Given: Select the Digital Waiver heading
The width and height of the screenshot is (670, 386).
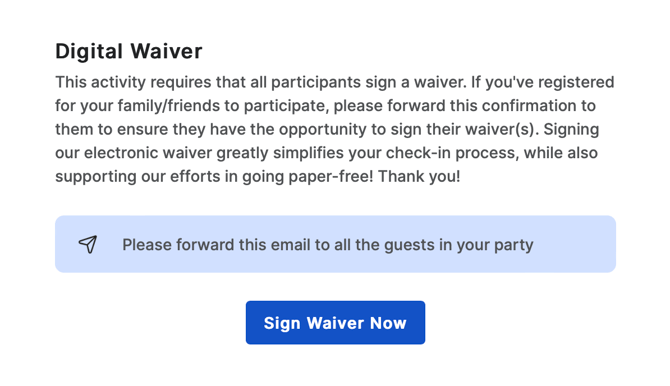Looking at the screenshot, I should [x=129, y=51].
